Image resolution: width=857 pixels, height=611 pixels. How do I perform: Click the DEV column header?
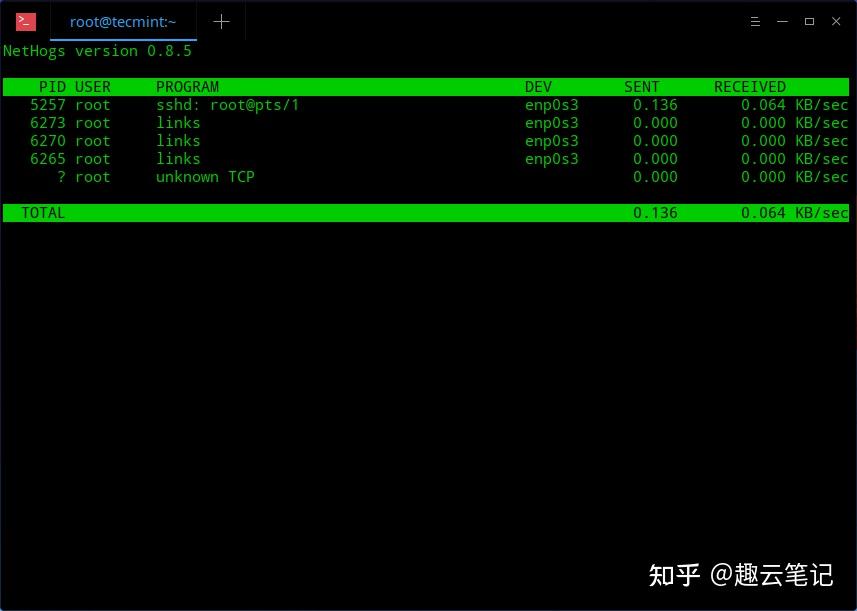(538, 86)
